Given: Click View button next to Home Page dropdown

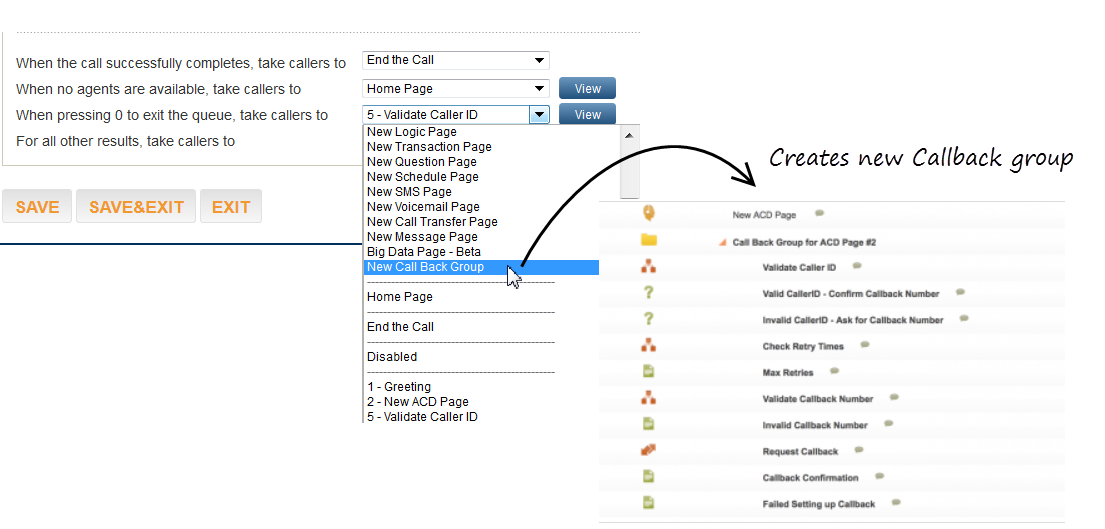Looking at the screenshot, I should (587, 89).
